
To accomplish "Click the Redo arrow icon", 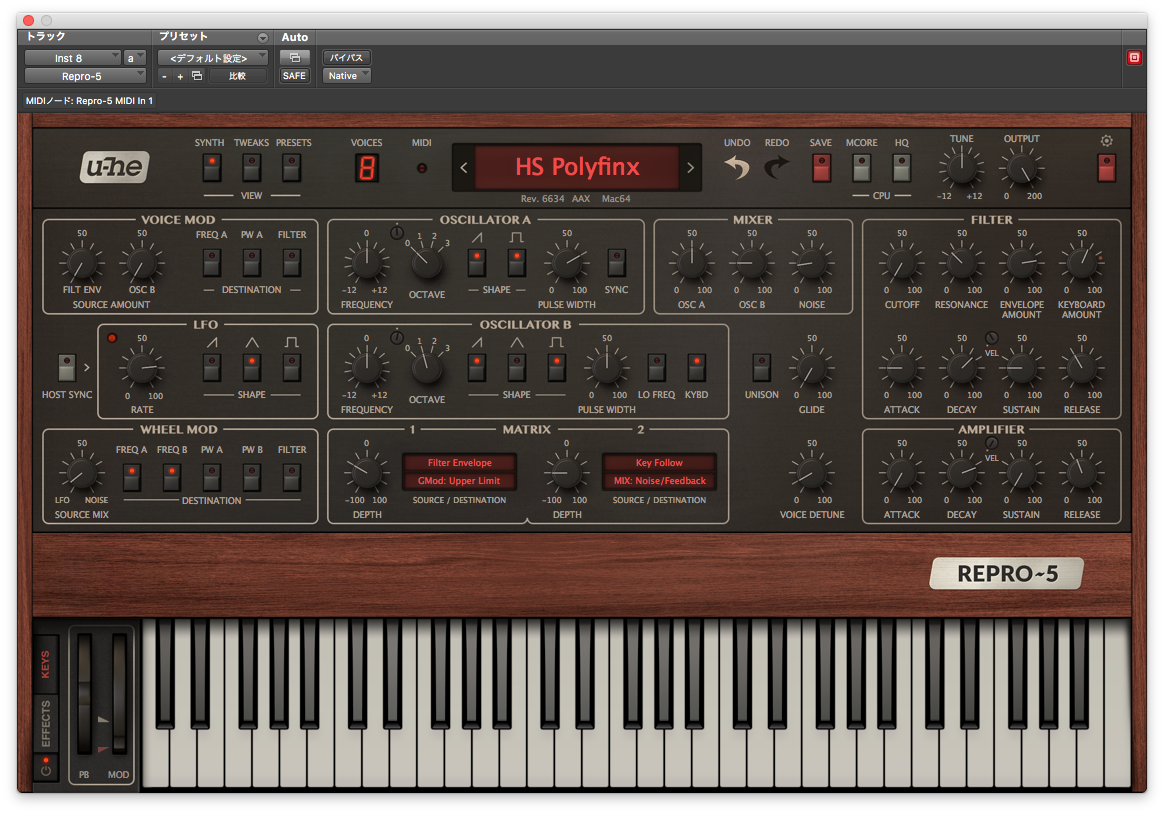I will coord(776,168).
